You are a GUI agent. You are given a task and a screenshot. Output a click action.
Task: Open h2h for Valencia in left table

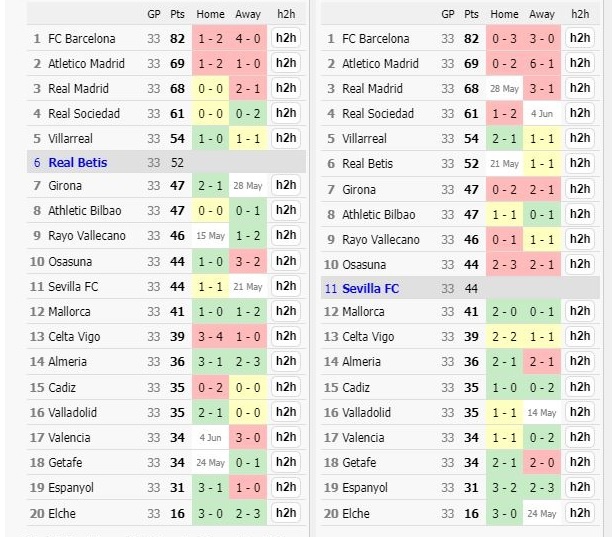click(286, 437)
